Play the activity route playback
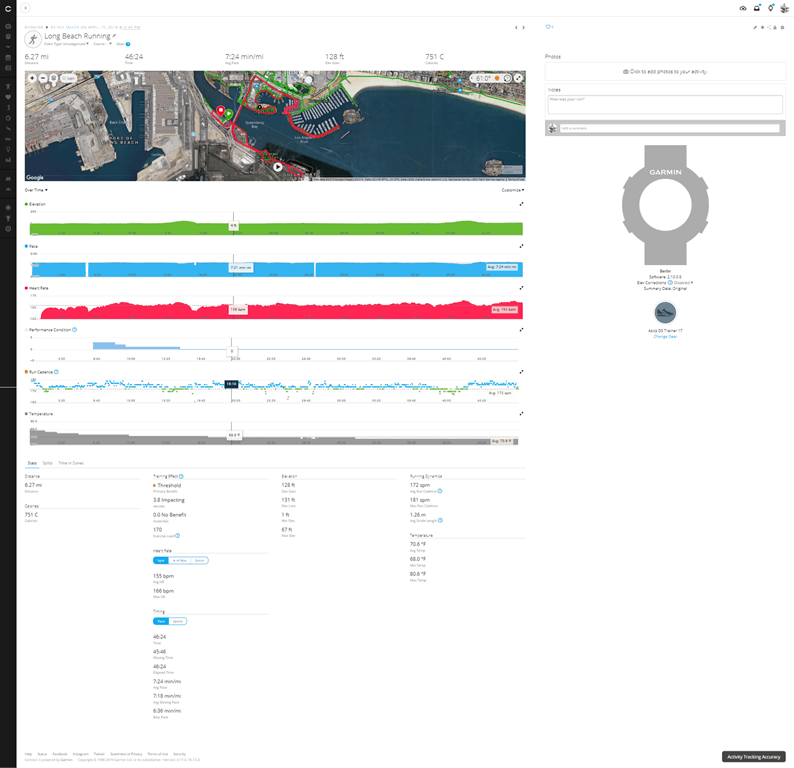794x768 pixels. tap(277, 167)
